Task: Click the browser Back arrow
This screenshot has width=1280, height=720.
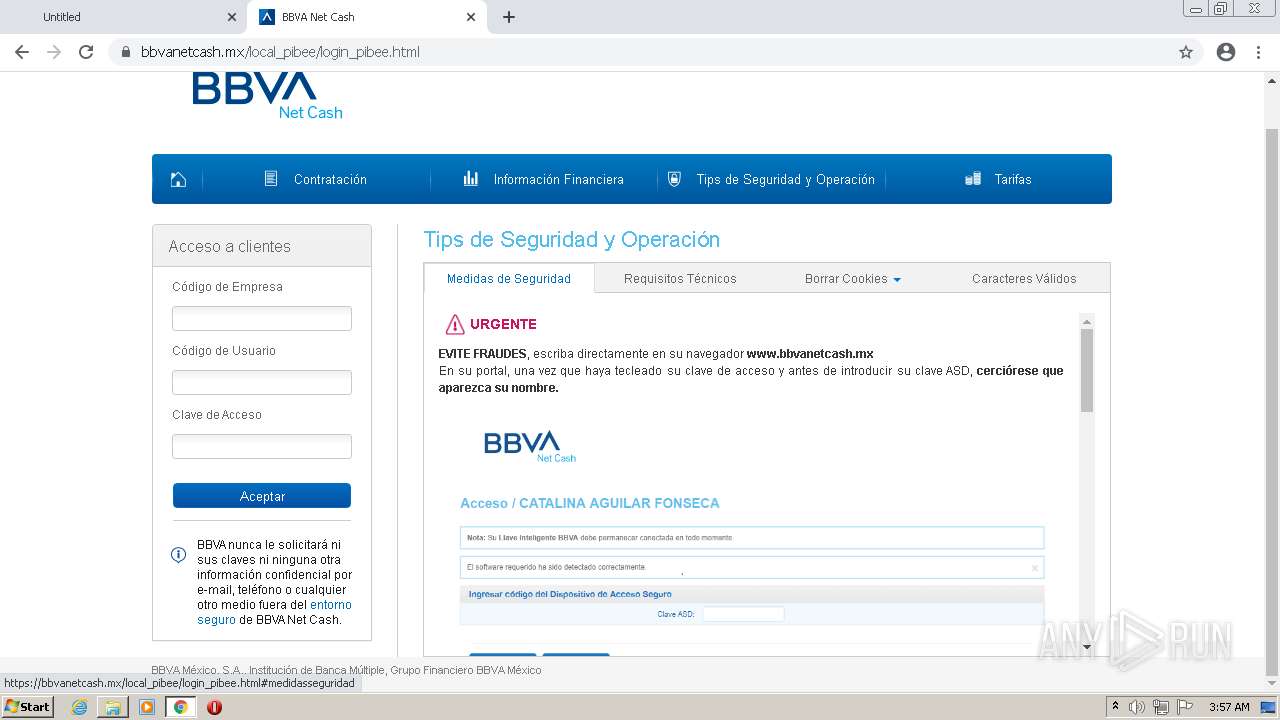Action: coord(22,52)
